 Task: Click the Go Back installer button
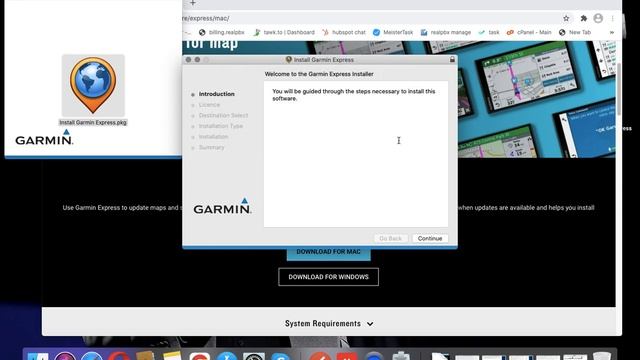(x=391, y=238)
